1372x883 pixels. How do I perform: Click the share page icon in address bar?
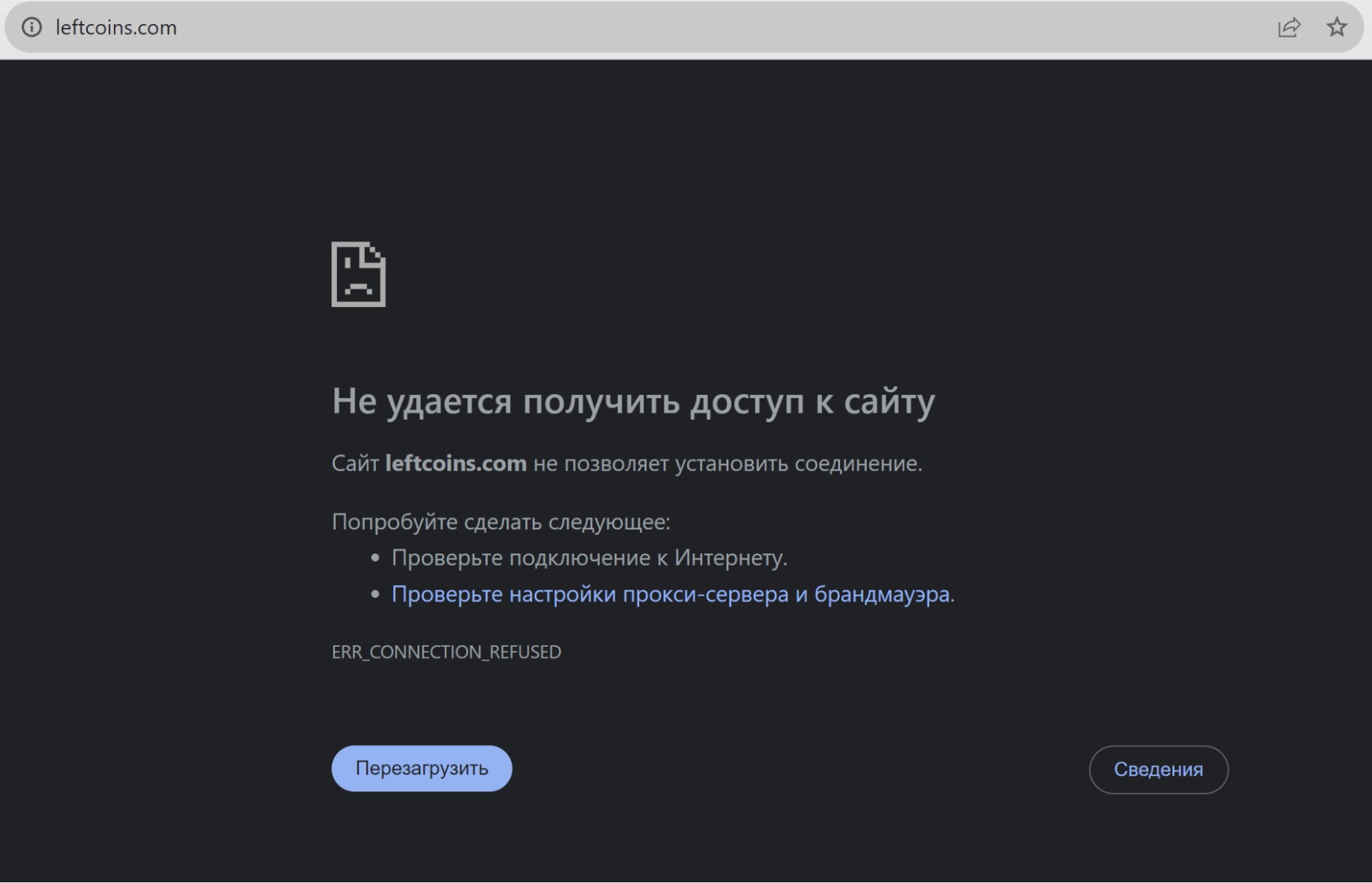pos(1289,27)
